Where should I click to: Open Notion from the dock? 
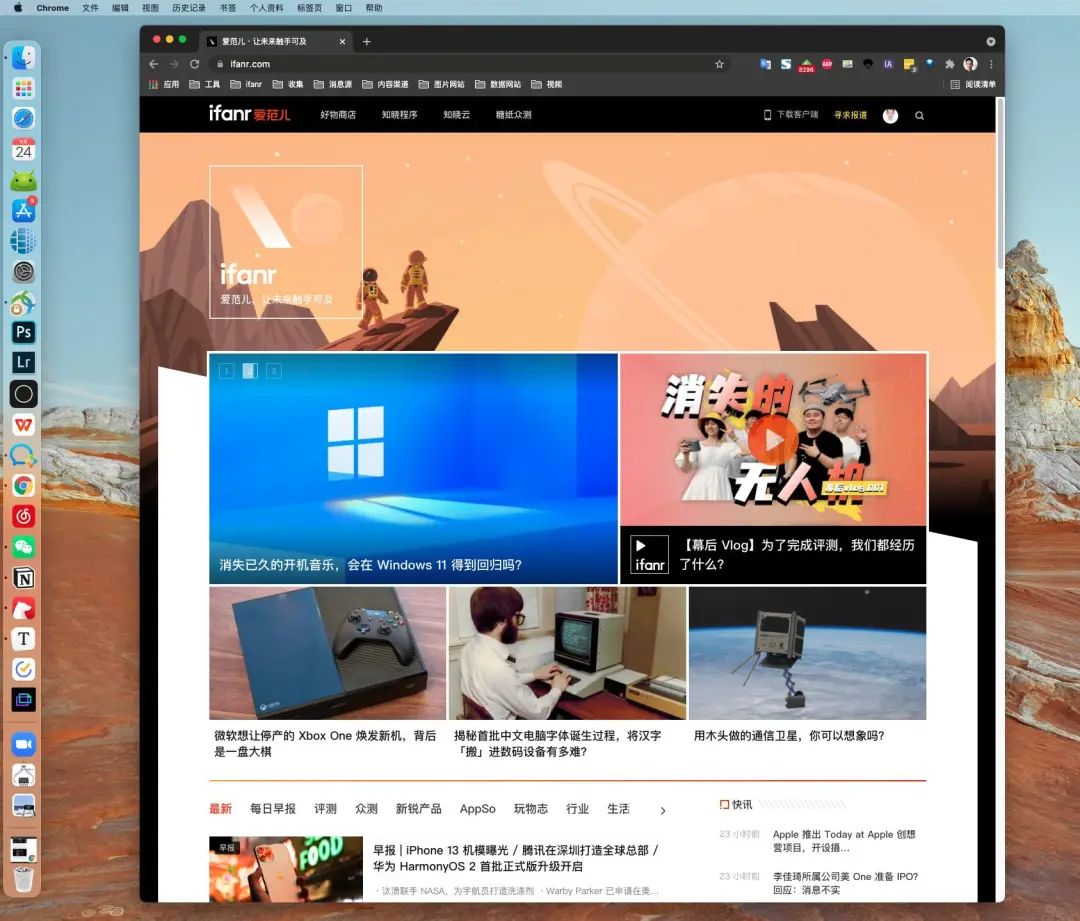[23, 578]
